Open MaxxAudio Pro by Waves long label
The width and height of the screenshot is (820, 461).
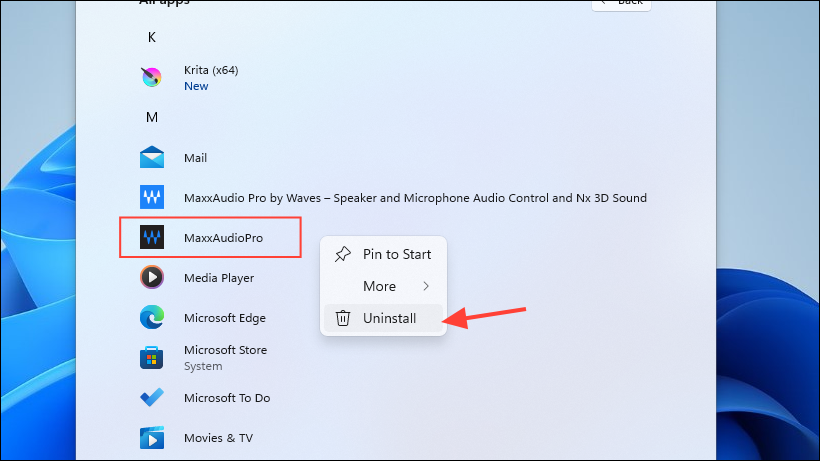(x=415, y=198)
